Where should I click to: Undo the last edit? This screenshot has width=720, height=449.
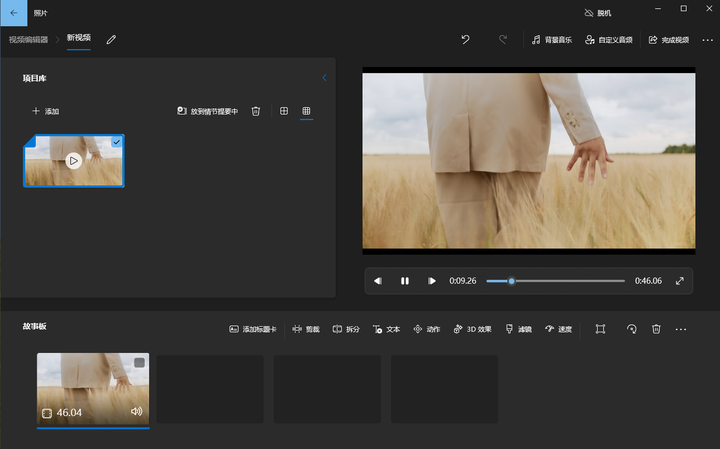[466, 40]
